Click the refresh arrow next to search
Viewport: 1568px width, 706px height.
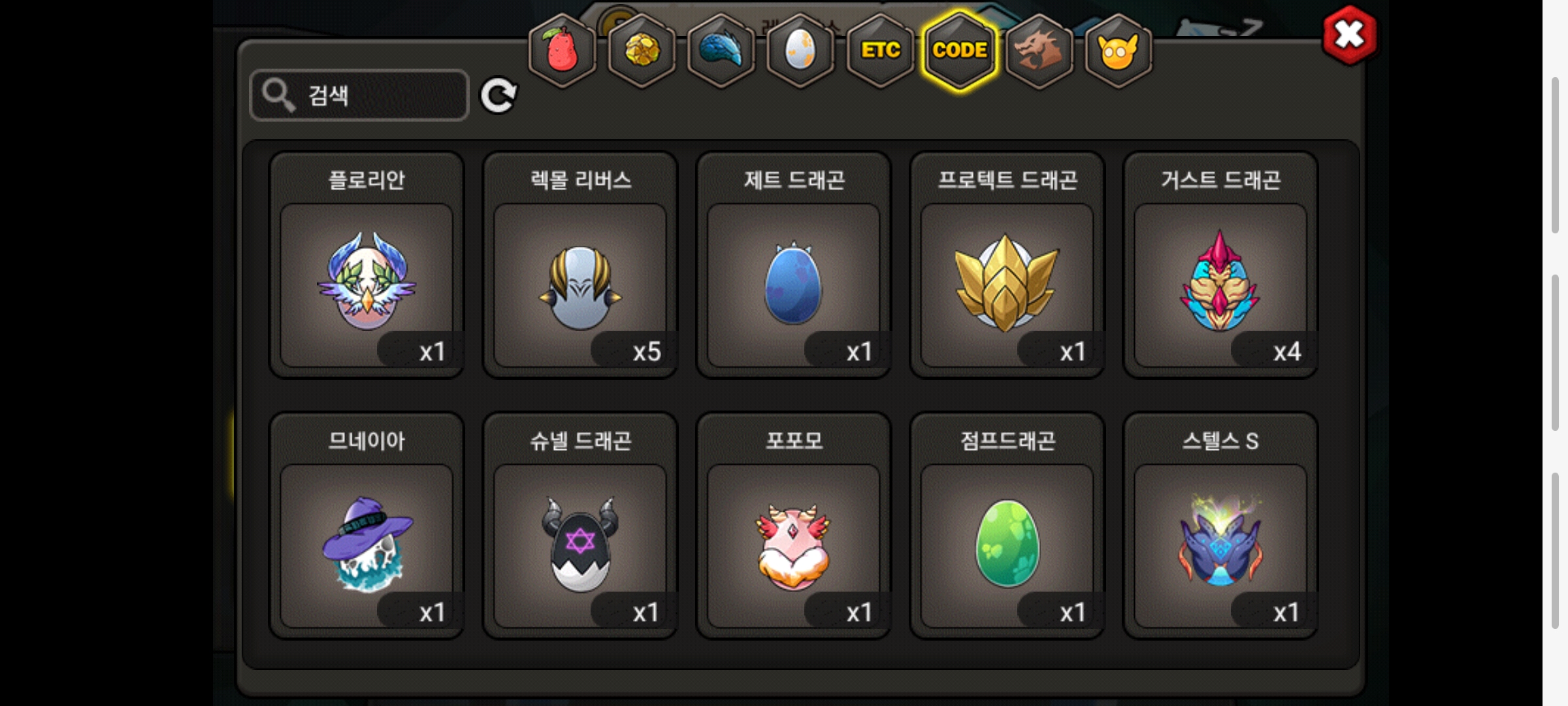coord(498,95)
